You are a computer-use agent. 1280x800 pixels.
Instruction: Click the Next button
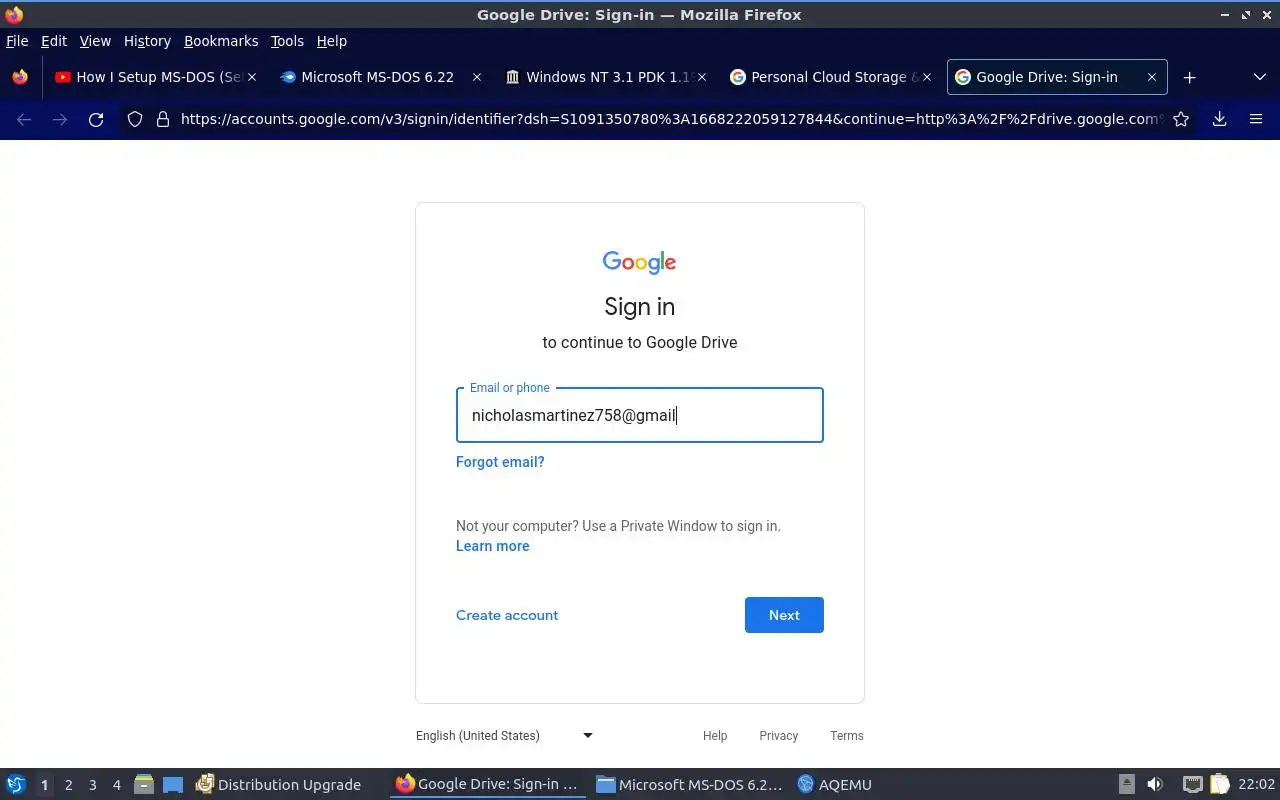(784, 615)
